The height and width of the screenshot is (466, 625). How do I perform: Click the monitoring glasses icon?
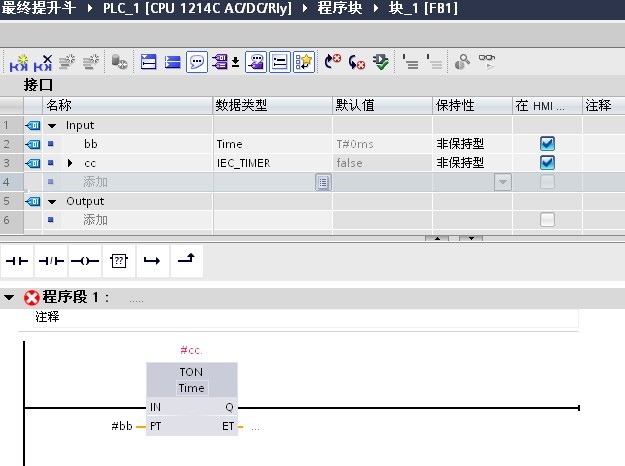tap(487, 62)
